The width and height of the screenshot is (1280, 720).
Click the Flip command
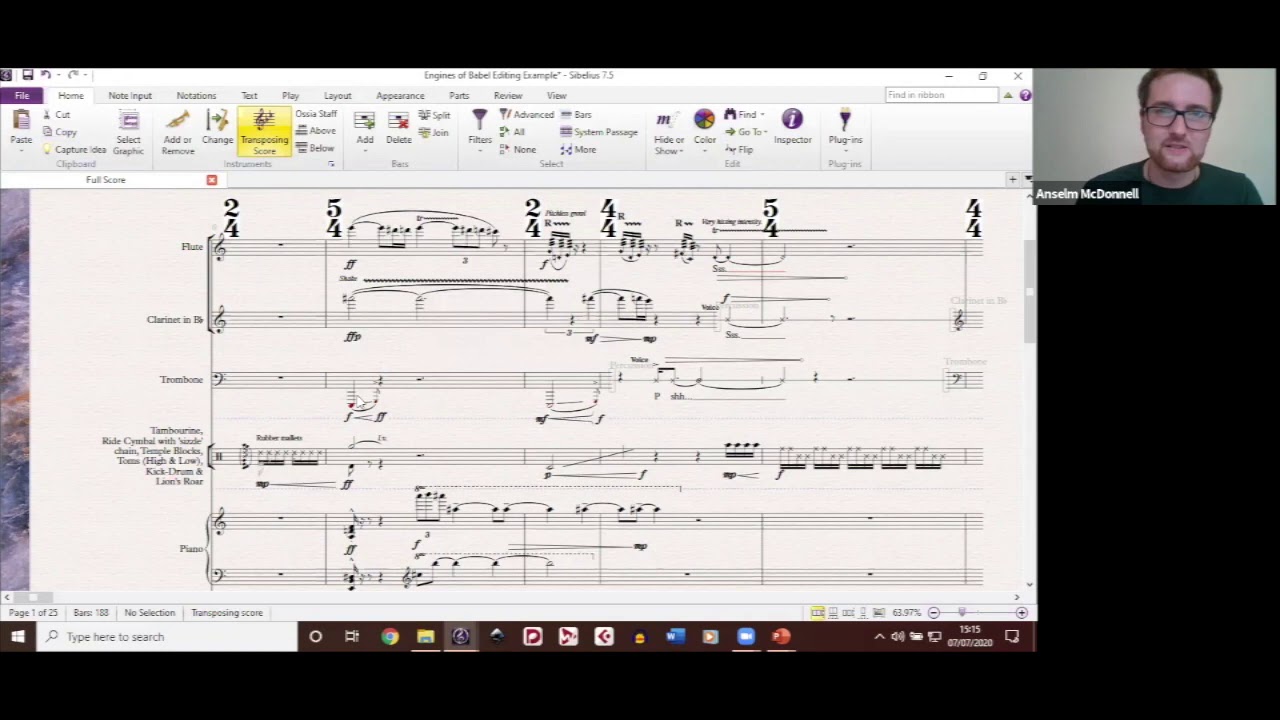click(x=739, y=149)
